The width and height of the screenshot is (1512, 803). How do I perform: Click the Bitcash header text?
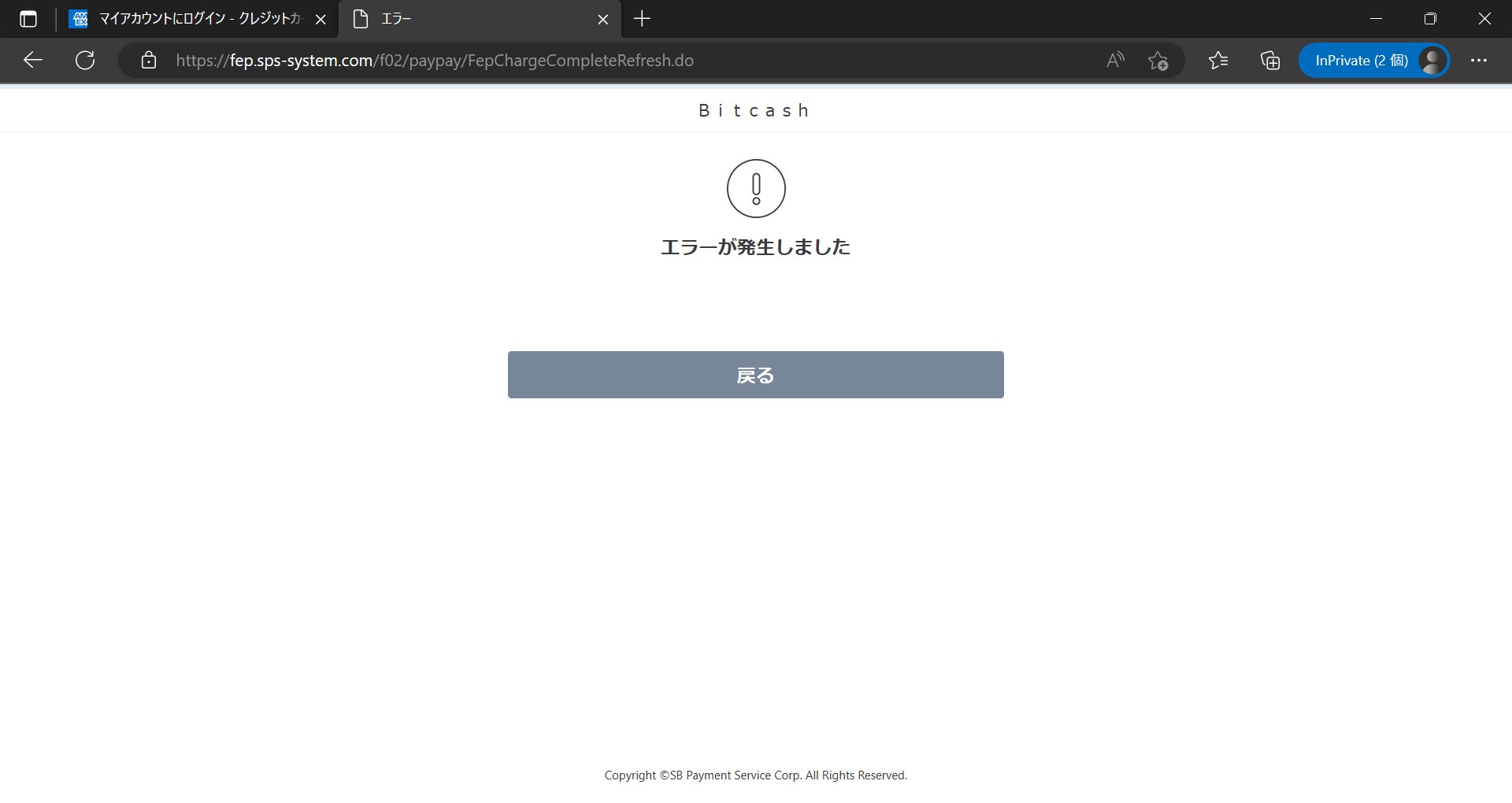754,110
